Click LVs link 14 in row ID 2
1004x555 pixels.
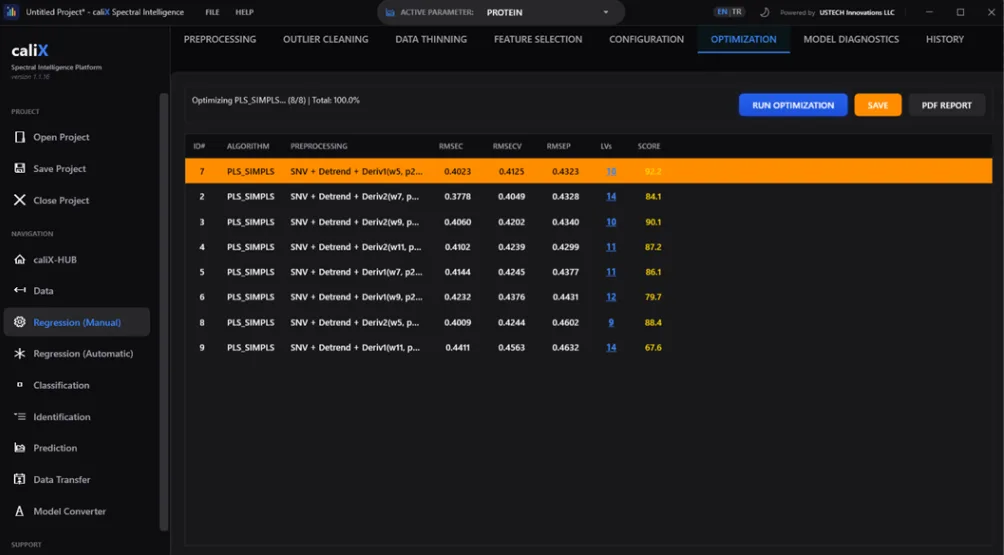(x=611, y=197)
